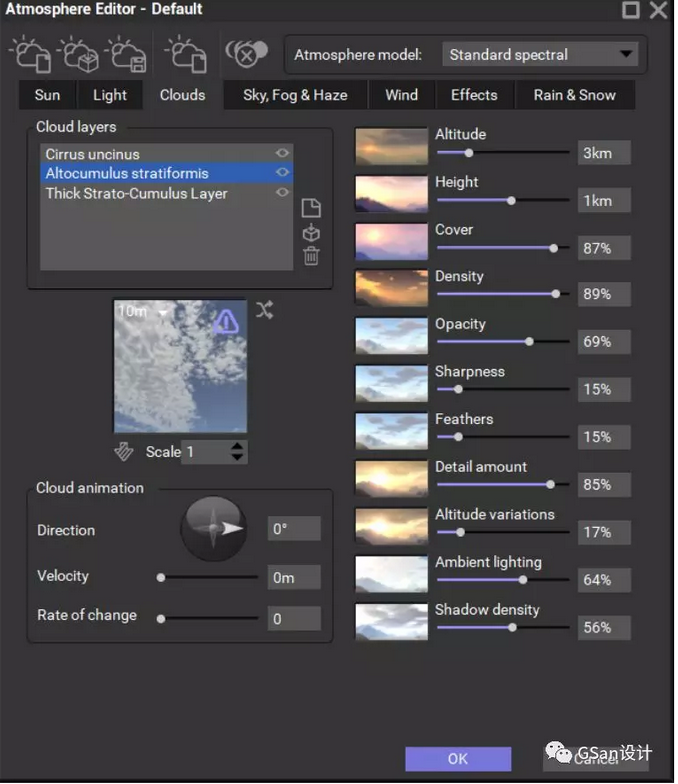Toggle visibility of Altocumulus stratiformis layer
This screenshot has height=784, width=678.
tap(282, 172)
